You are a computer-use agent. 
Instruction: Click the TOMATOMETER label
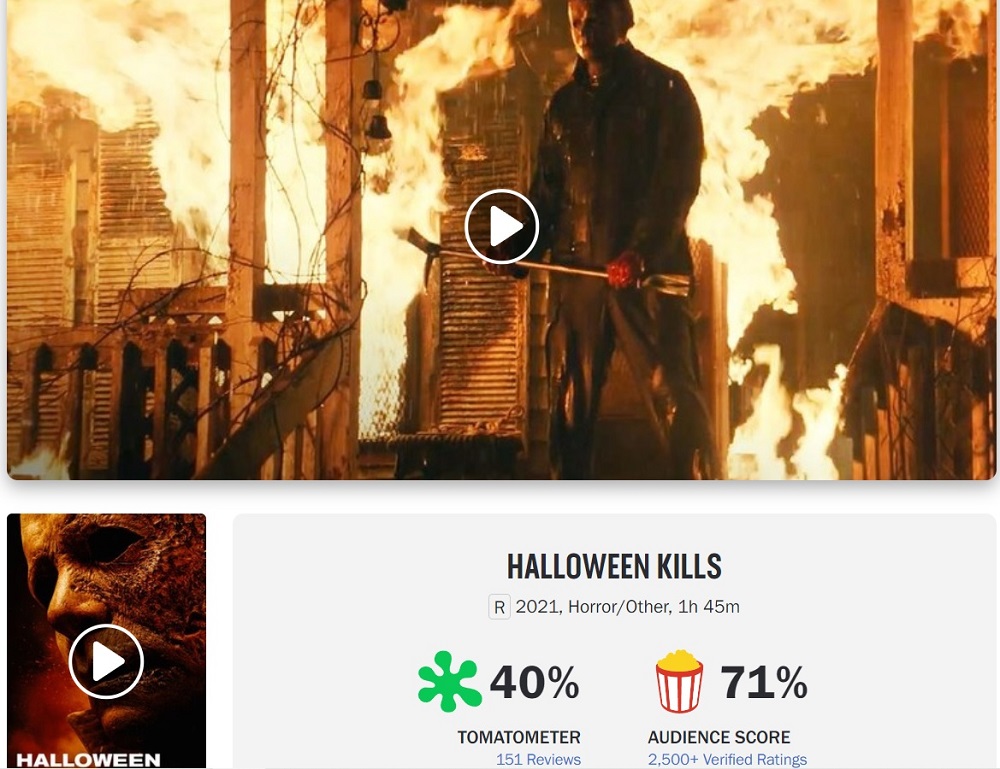pyautogui.click(x=518, y=737)
